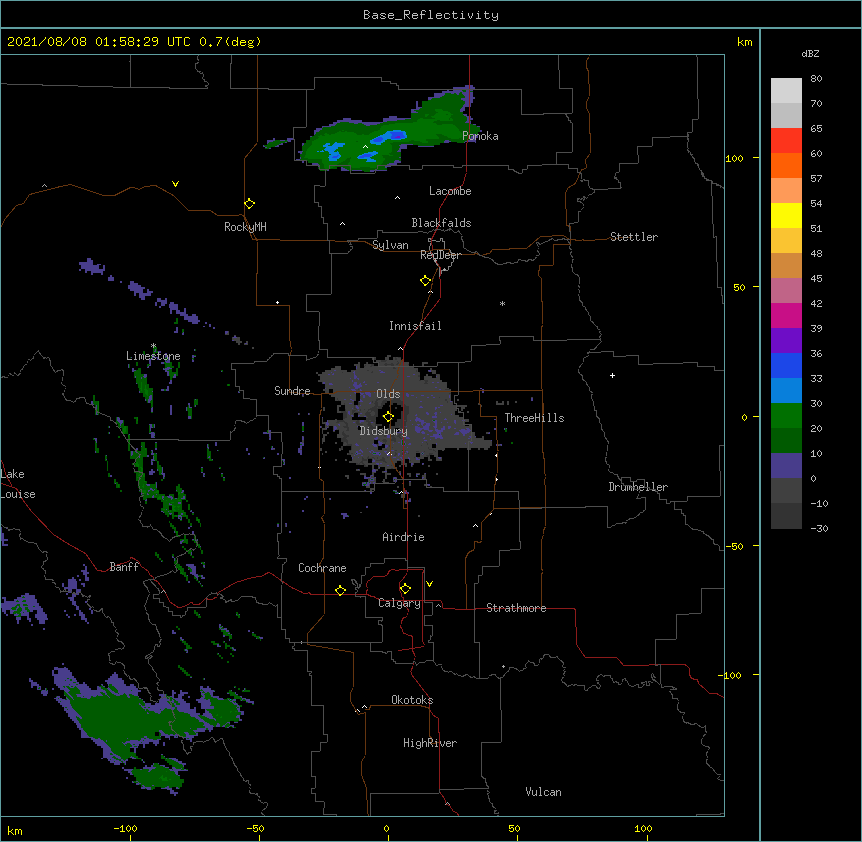Click the -30 value on the dBZ scale

point(819,528)
